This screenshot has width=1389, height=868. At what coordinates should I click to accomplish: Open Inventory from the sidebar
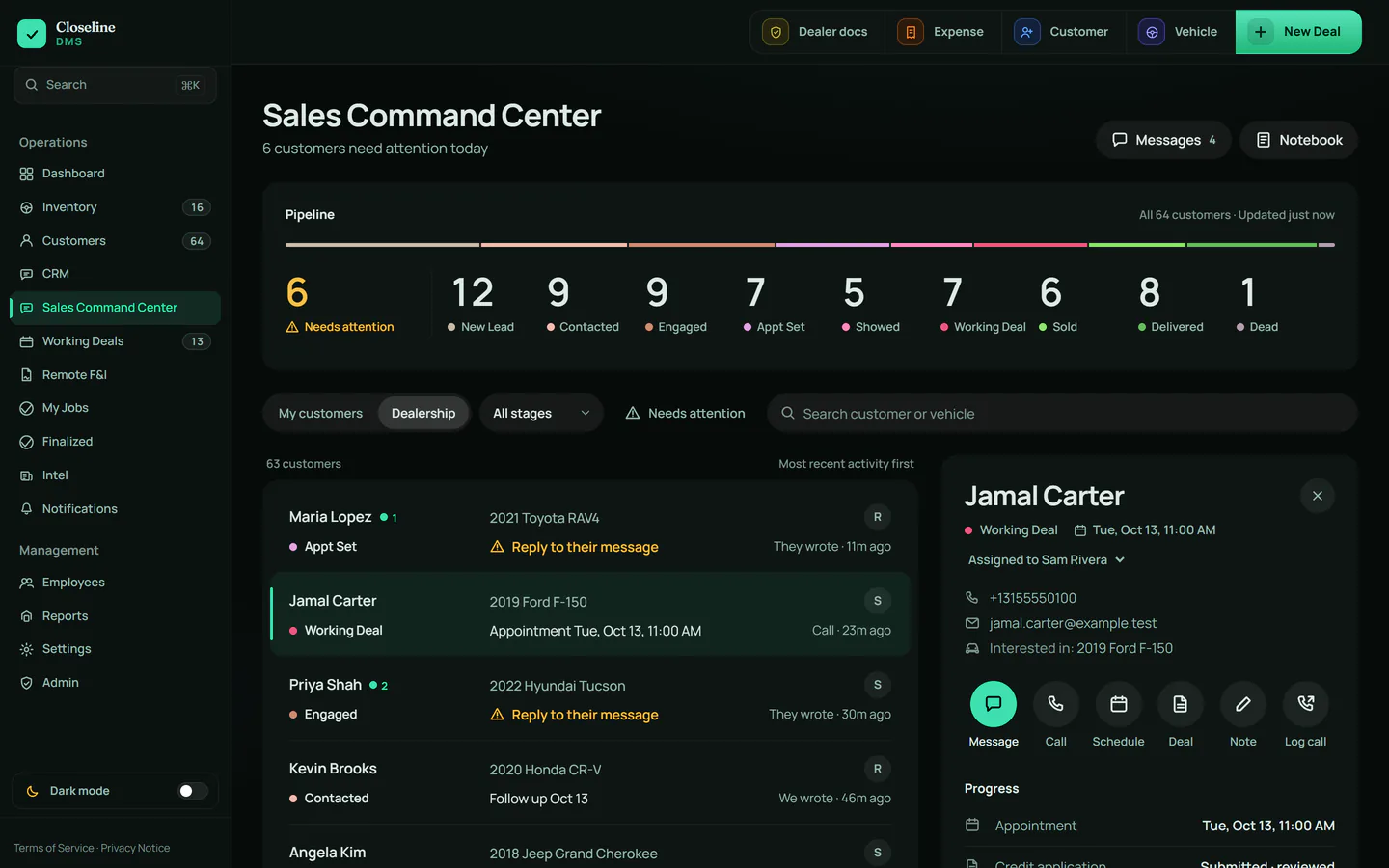115,207
